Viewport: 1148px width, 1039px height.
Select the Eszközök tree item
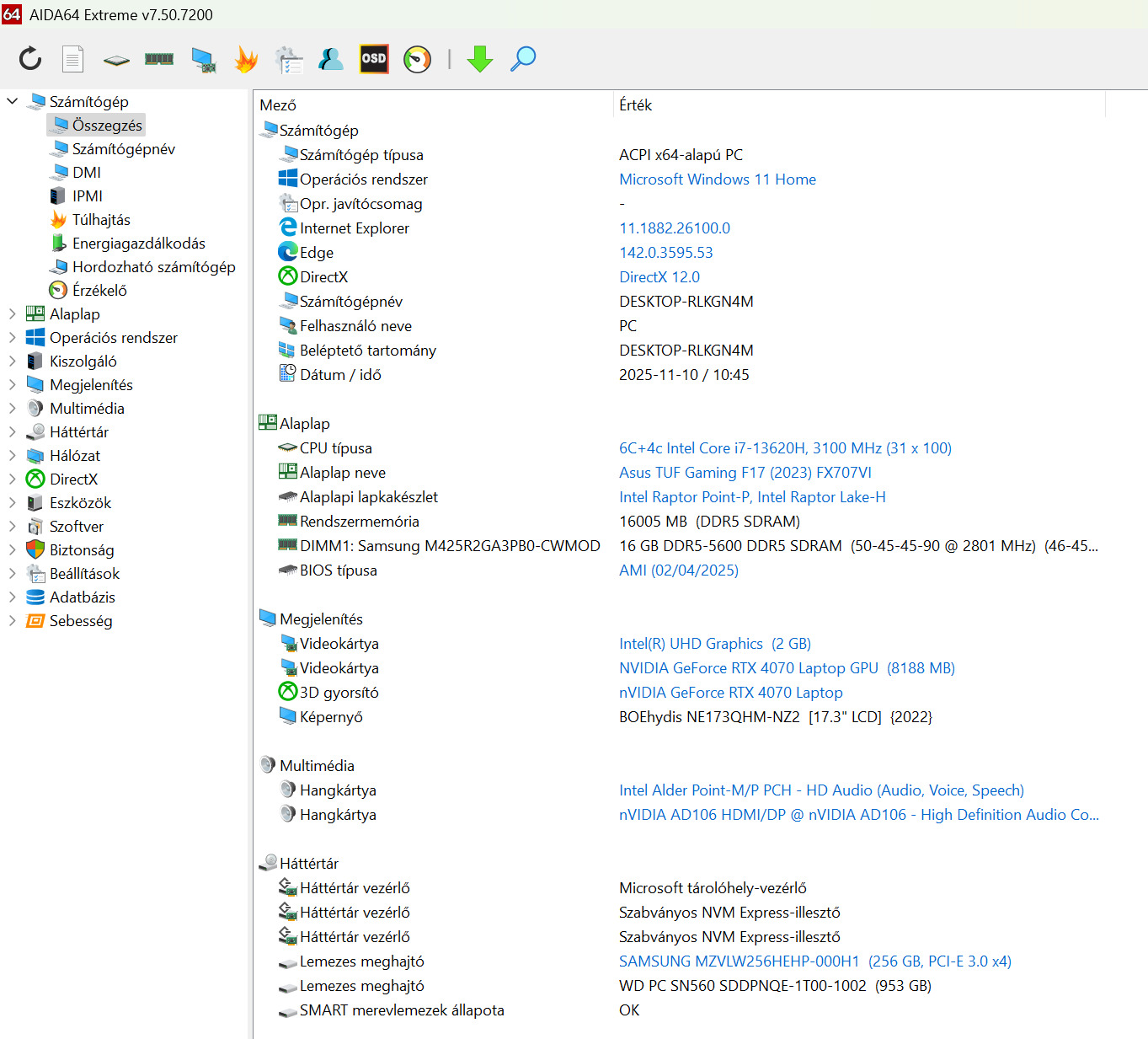[69, 502]
